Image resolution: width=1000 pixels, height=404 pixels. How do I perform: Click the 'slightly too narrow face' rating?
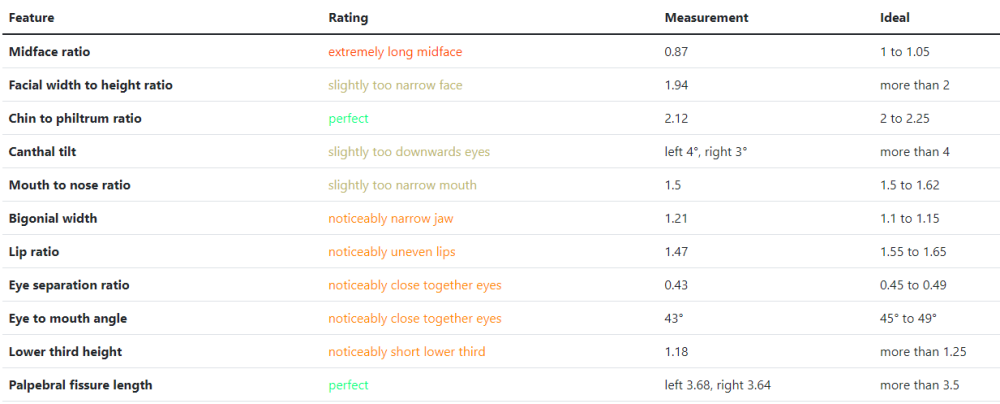point(395,85)
